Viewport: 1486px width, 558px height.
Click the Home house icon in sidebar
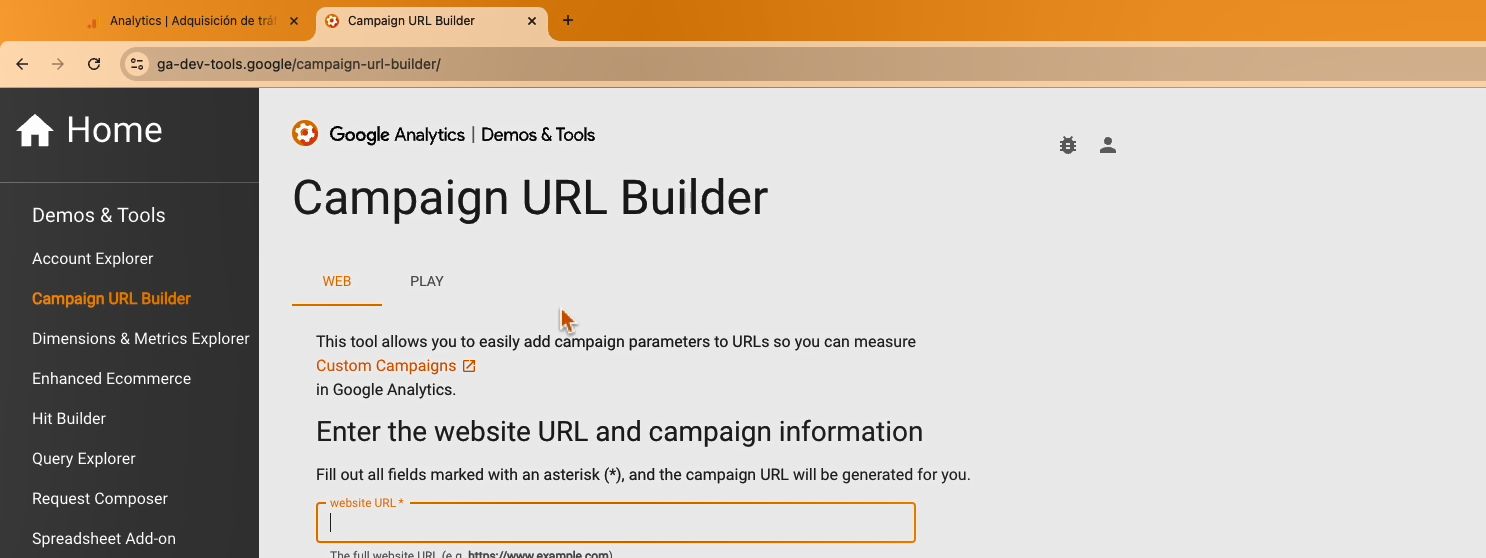(x=35, y=130)
